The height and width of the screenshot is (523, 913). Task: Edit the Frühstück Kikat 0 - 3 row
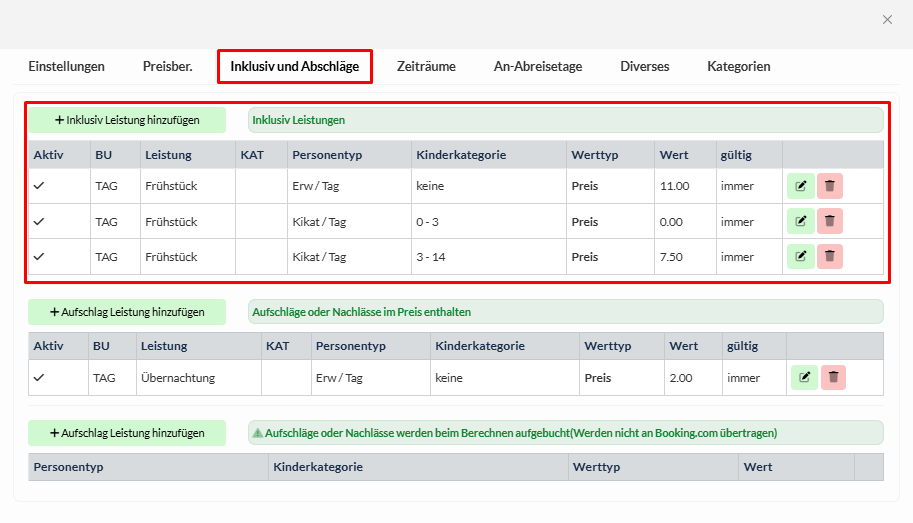(801, 221)
